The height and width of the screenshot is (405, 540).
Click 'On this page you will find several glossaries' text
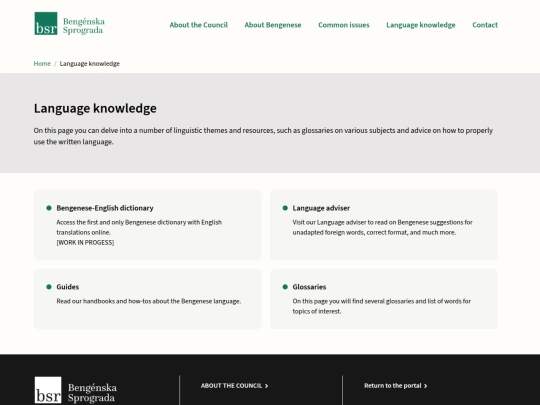point(382,306)
